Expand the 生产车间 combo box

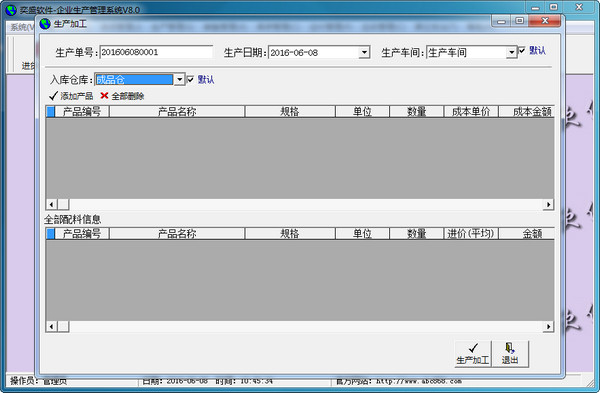tap(511, 52)
